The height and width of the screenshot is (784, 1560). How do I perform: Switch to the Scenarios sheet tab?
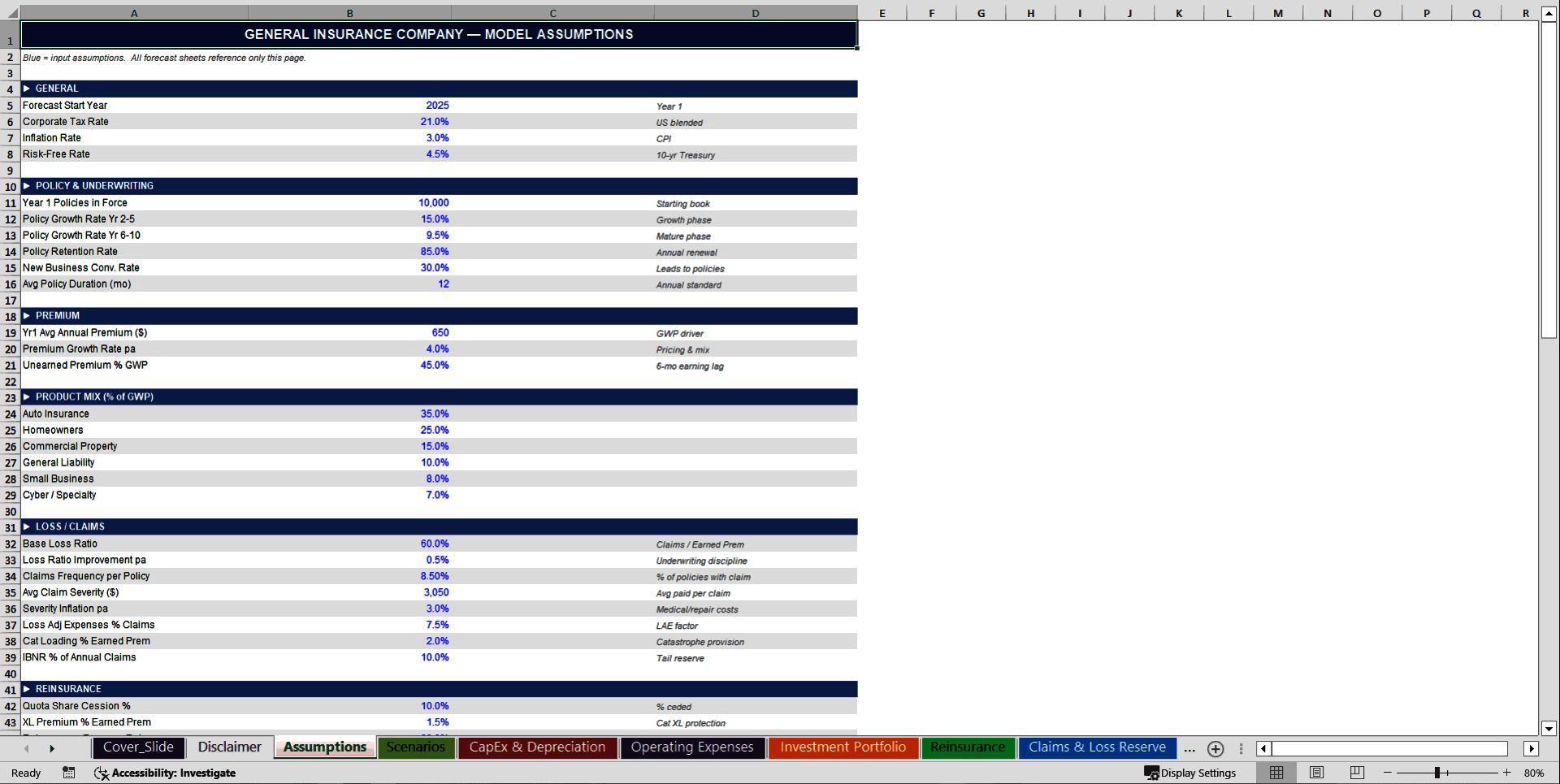pos(416,747)
